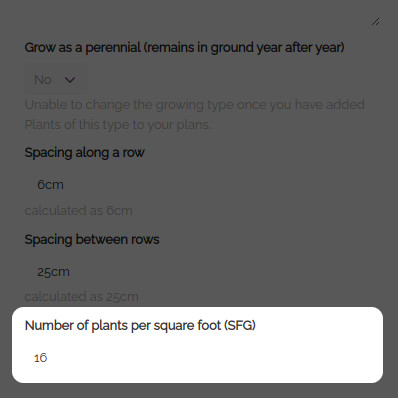Click 'calculated as 6cm' hint text
This screenshot has width=398, height=398.
[79, 211]
